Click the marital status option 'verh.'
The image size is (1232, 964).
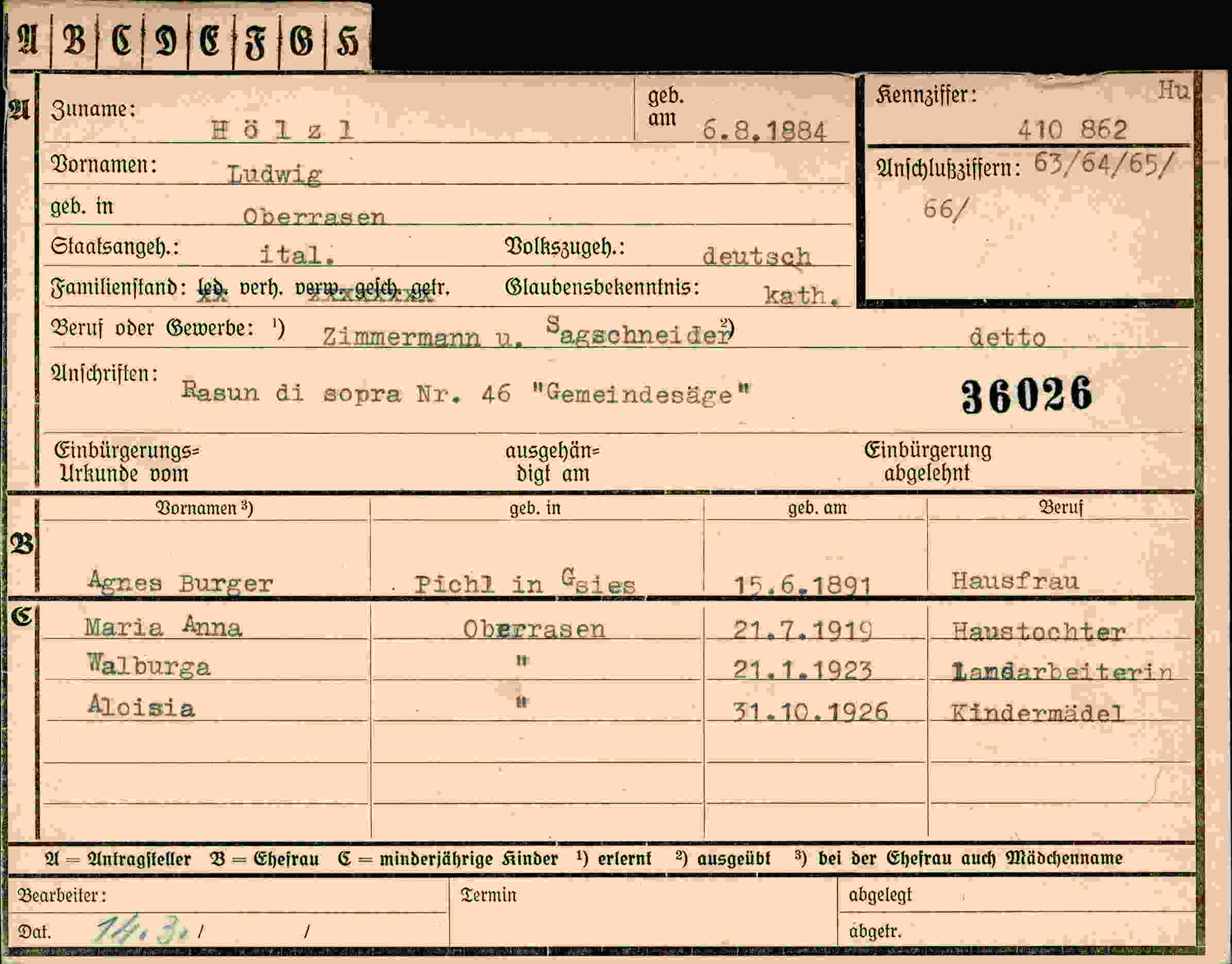point(261,288)
